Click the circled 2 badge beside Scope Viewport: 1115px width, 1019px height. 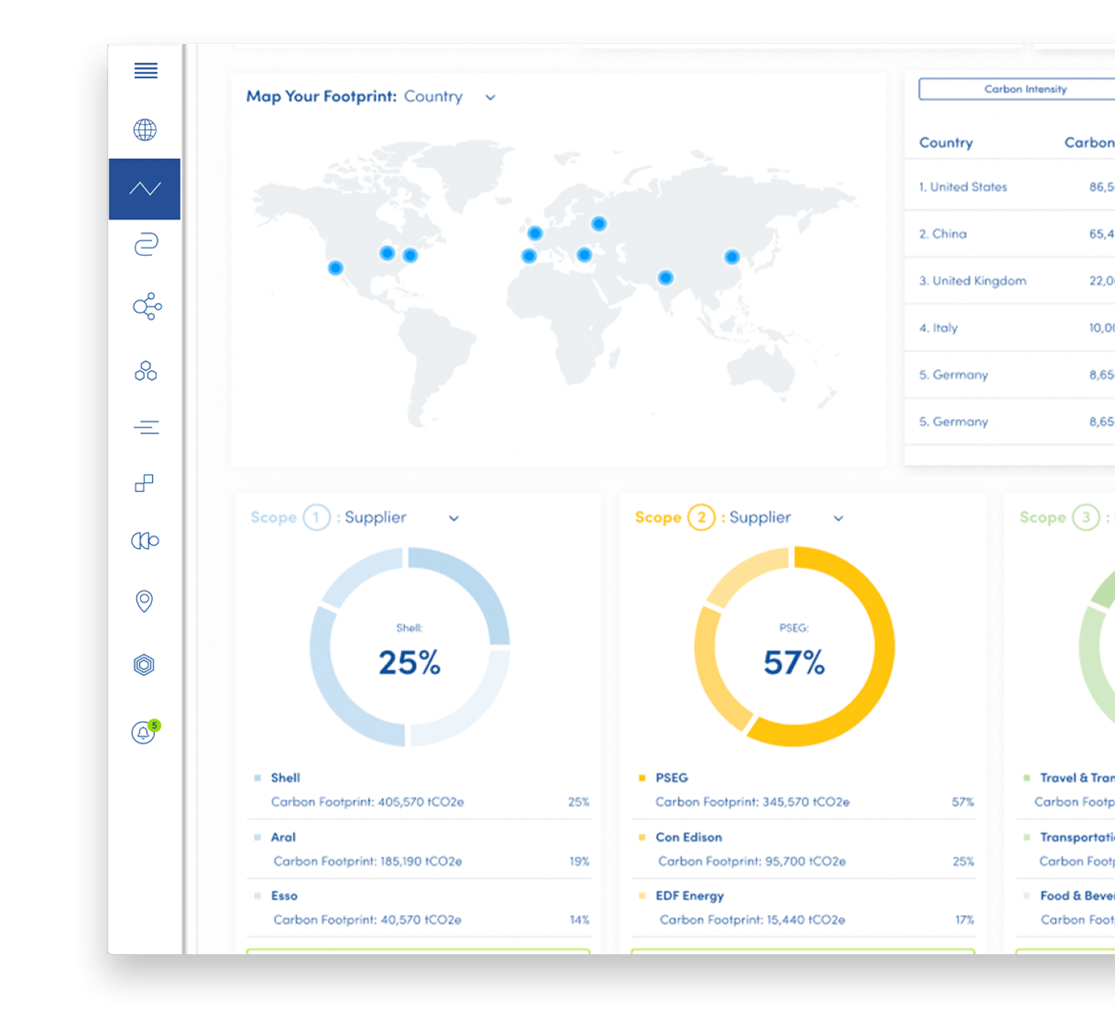701,518
